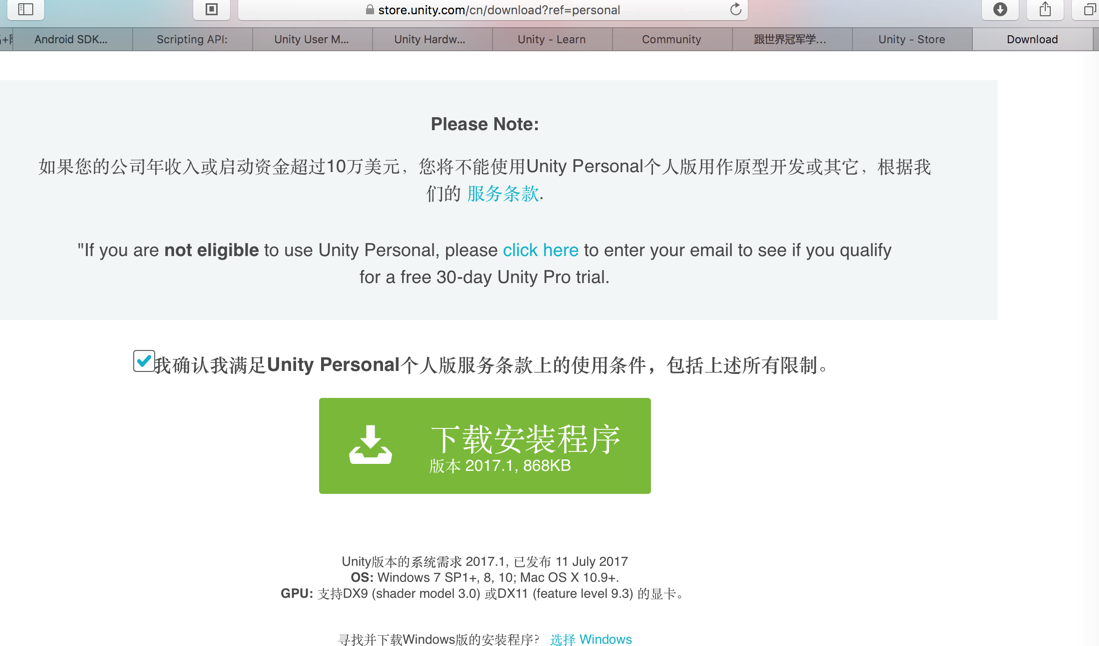Reload the page with refresh icon
This screenshot has height=646, width=1099.
[735, 10]
